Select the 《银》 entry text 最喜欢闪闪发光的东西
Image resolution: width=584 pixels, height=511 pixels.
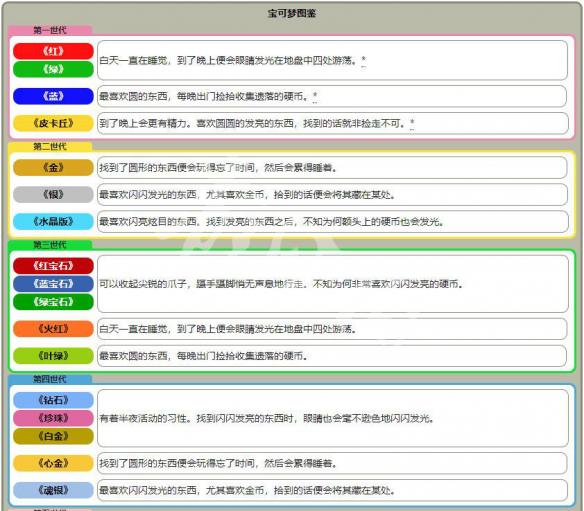[247, 194]
